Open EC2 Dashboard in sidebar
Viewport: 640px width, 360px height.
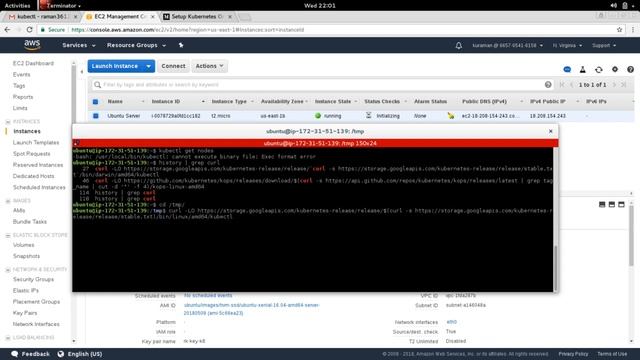click(33, 63)
